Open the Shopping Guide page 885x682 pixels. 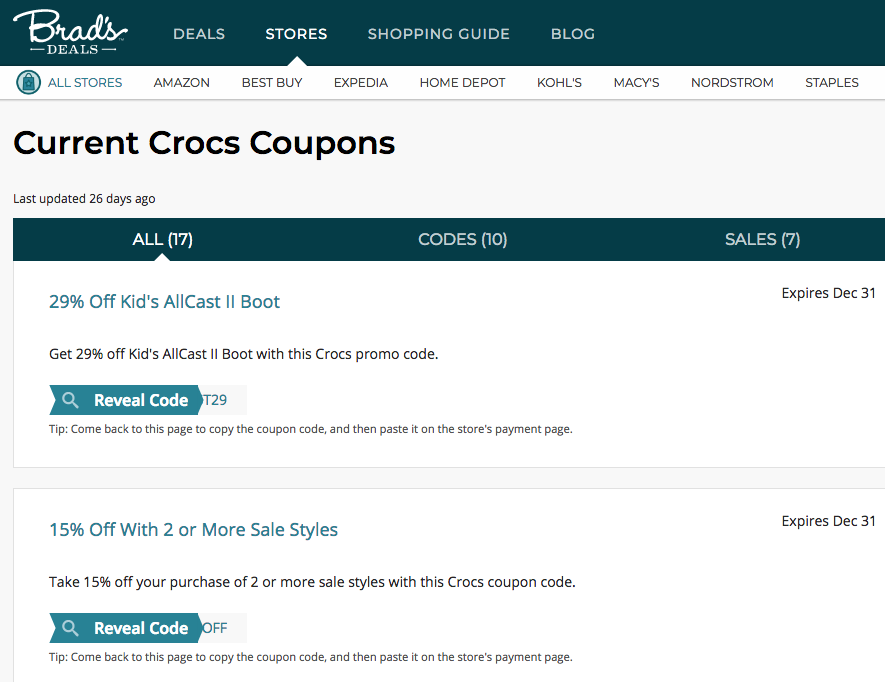click(438, 34)
